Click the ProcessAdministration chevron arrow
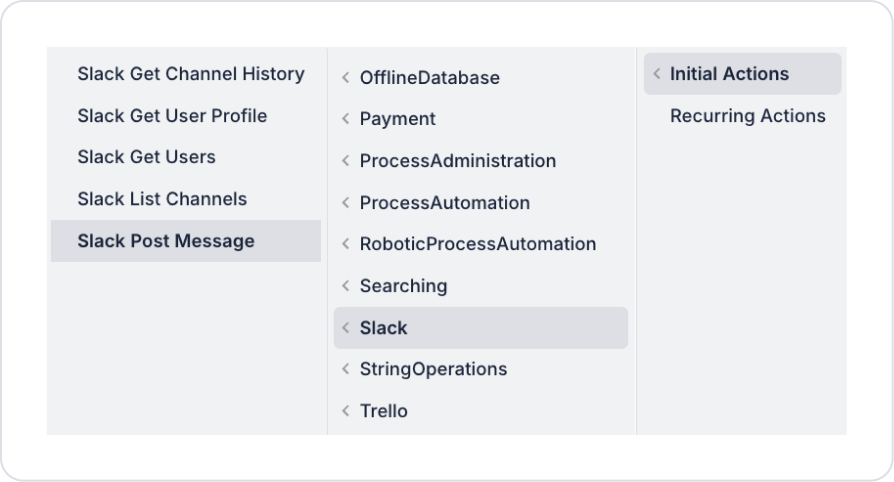 pyautogui.click(x=345, y=161)
